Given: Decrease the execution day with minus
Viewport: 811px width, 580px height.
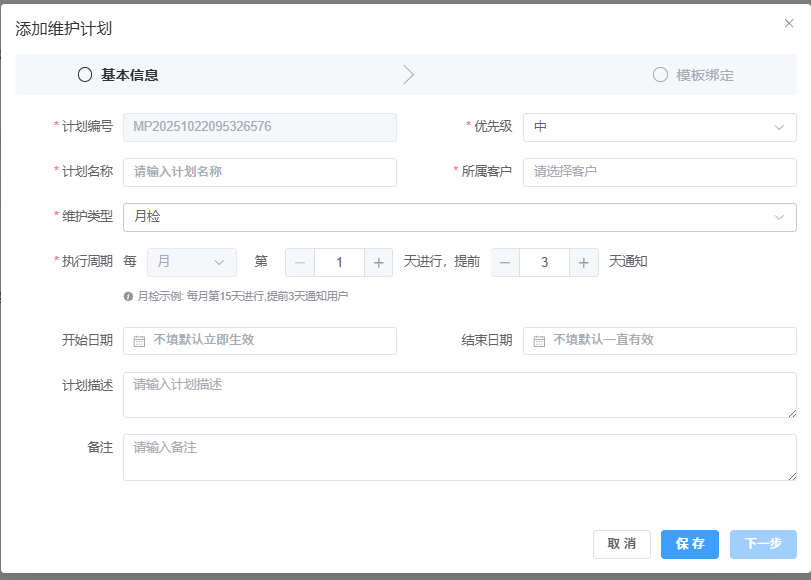Looking at the screenshot, I should 300,262.
